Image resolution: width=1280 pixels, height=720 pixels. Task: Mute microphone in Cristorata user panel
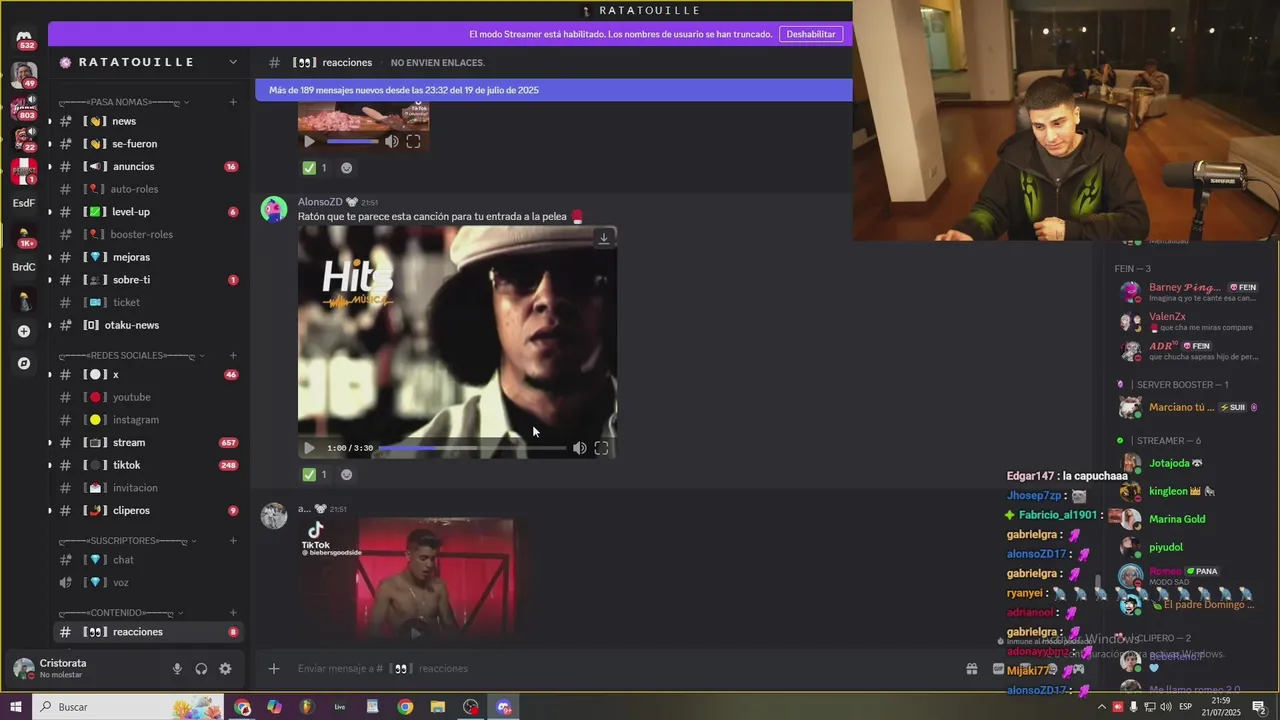coord(177,669)
